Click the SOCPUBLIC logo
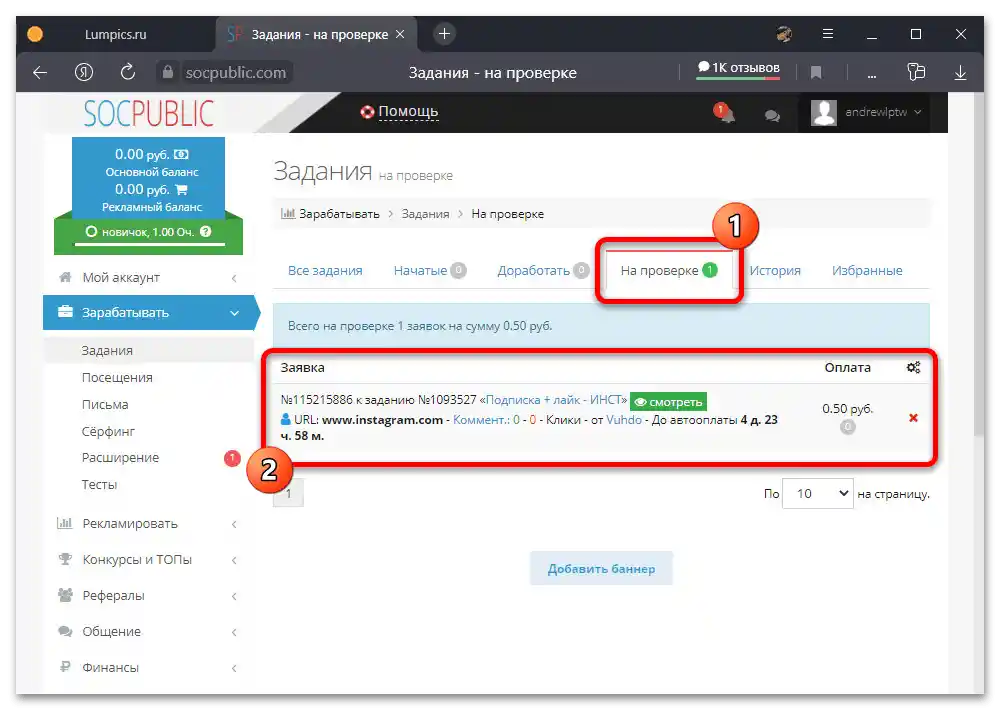1000x710 pixels. pyautogui.click(x=149, y=114)
